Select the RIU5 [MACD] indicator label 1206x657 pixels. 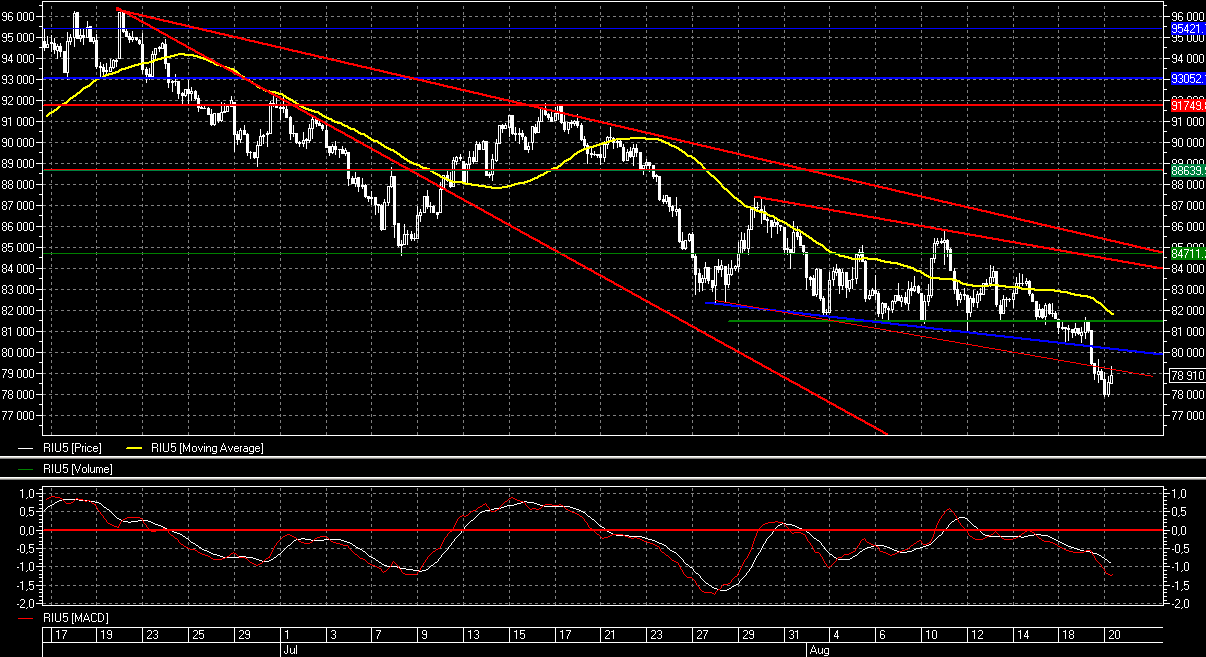pos(75,618)
